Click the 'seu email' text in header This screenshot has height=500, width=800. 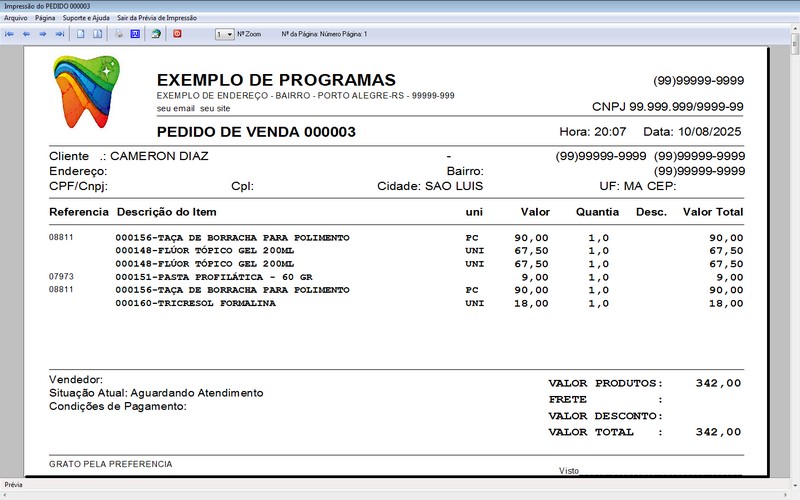click(176, 108)
